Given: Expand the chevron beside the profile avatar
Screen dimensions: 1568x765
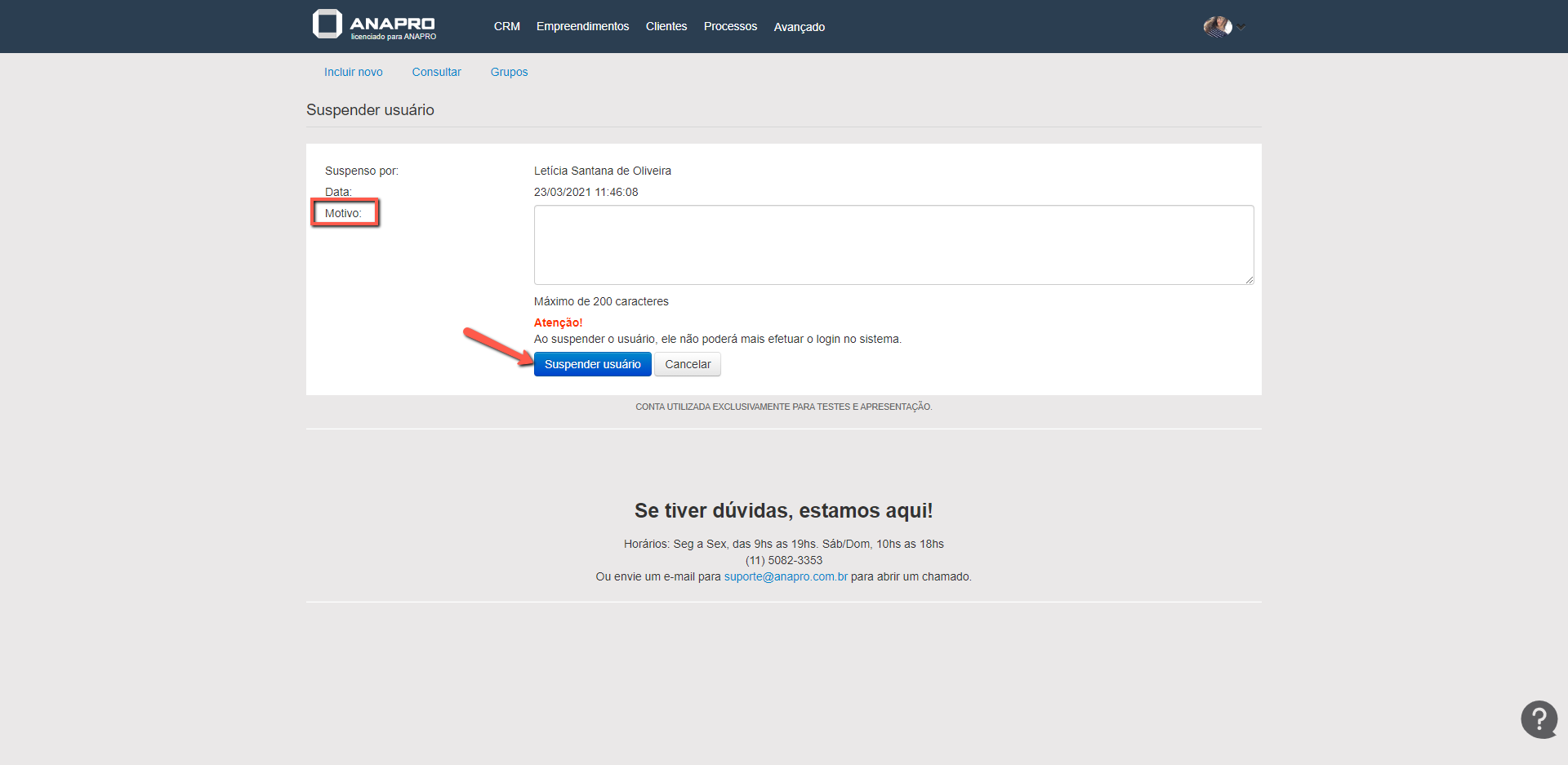Looking at the screenshot, I should (1241, 27).
